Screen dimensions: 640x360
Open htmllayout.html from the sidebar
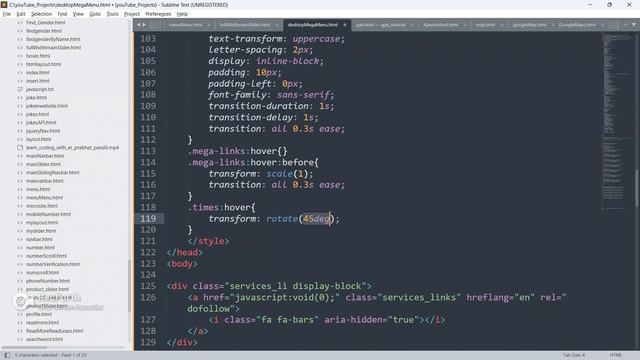43,64
